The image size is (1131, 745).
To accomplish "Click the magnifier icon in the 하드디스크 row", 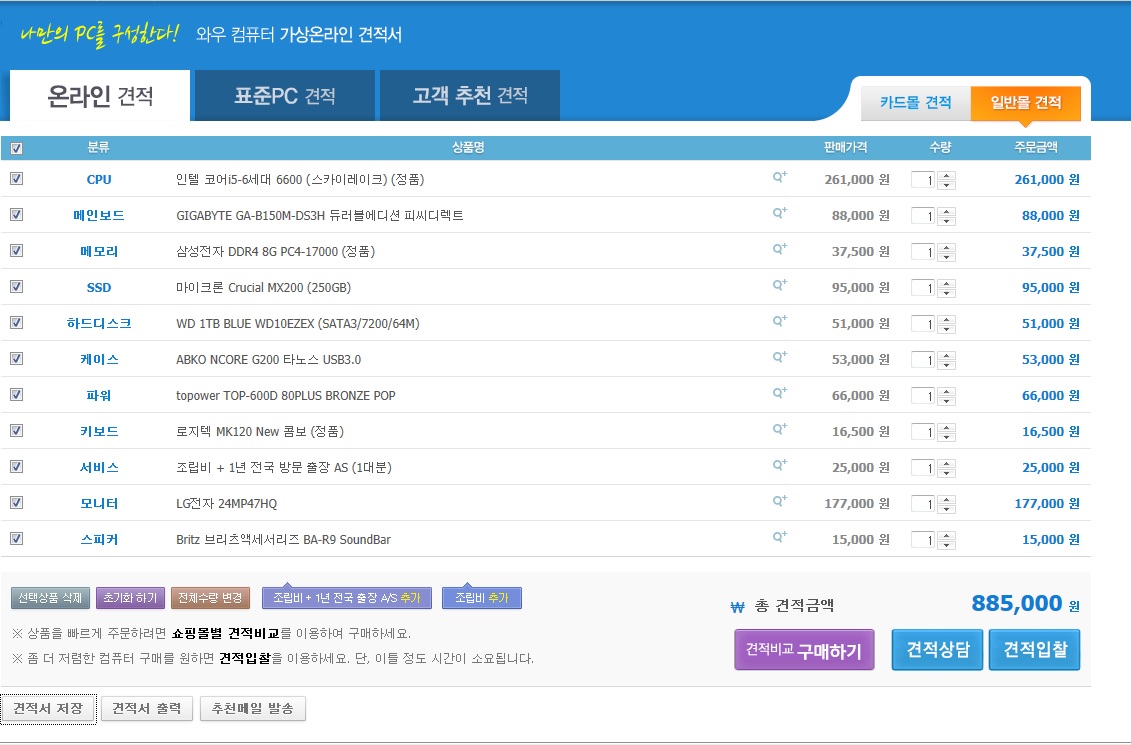I will pos(780,322).
